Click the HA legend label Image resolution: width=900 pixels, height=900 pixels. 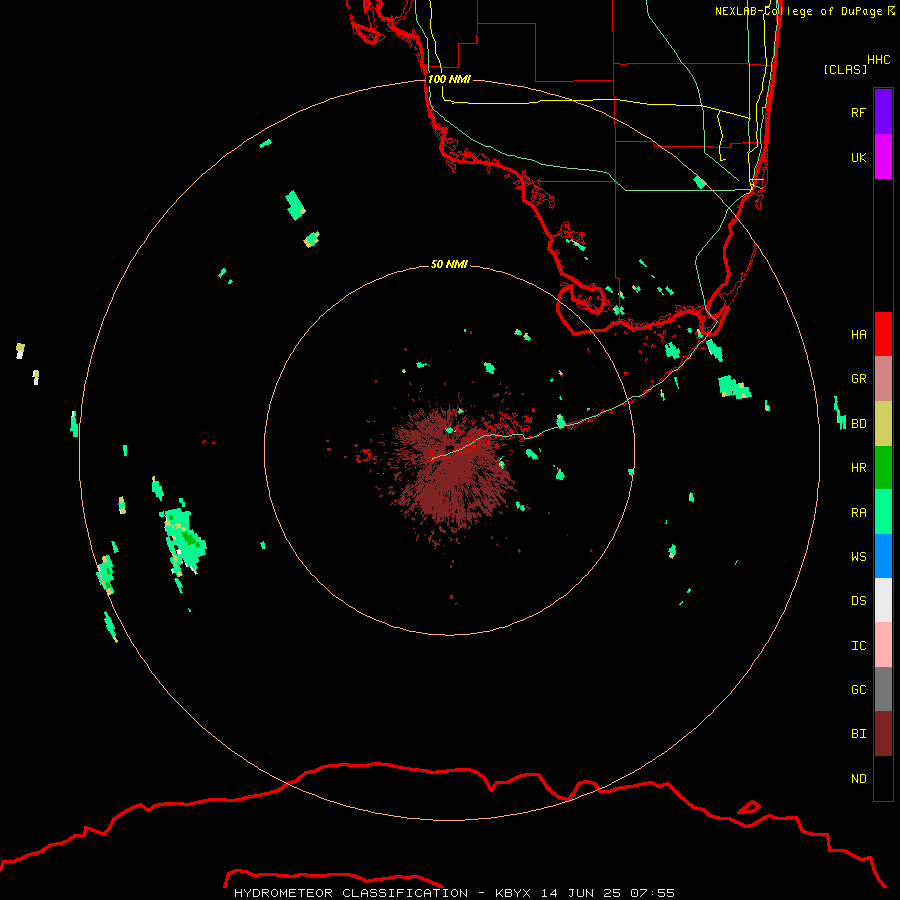coord(858,334)
